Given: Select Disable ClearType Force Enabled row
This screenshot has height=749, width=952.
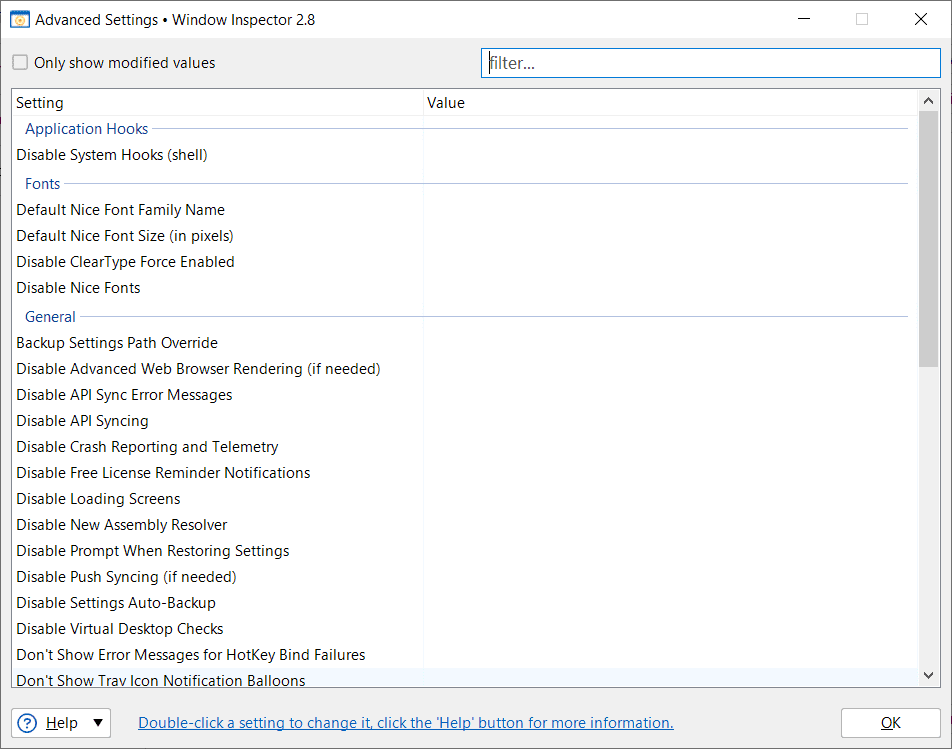Looking at the screenshot, I should point(125,262).
